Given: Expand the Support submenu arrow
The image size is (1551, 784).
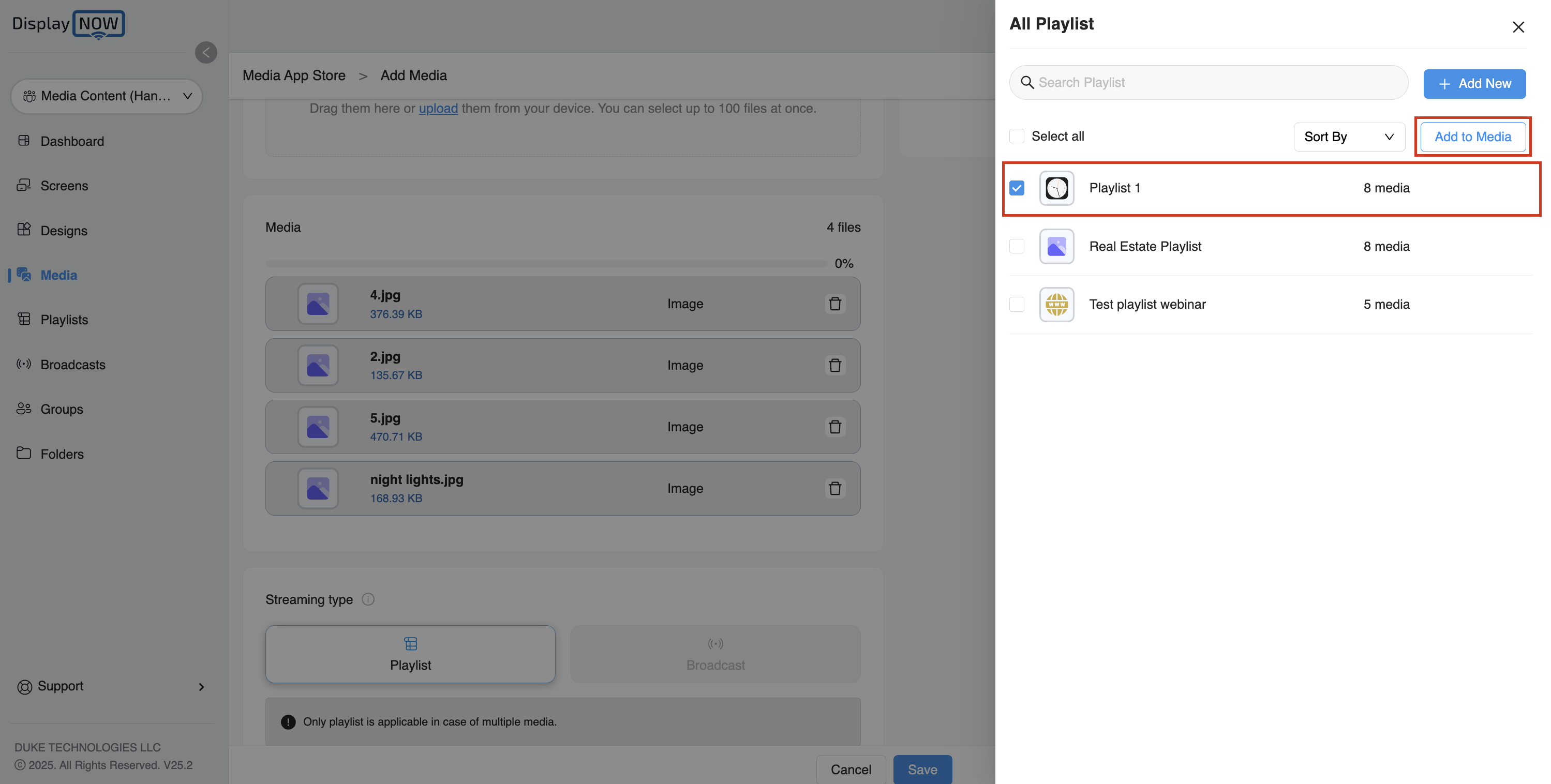Looking at the screenshot, I should point(201,687).
